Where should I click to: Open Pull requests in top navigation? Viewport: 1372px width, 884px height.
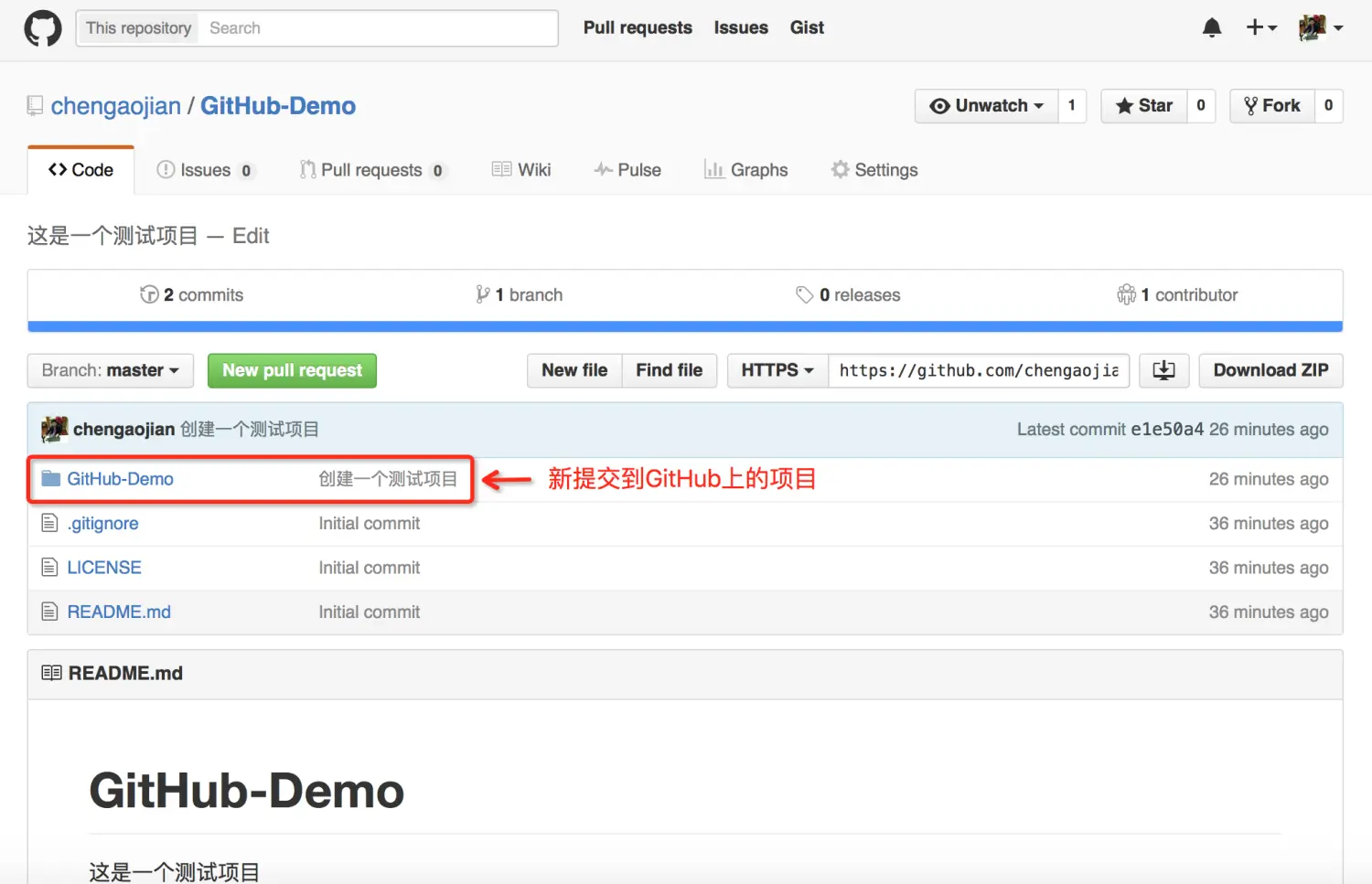(638, 28)
